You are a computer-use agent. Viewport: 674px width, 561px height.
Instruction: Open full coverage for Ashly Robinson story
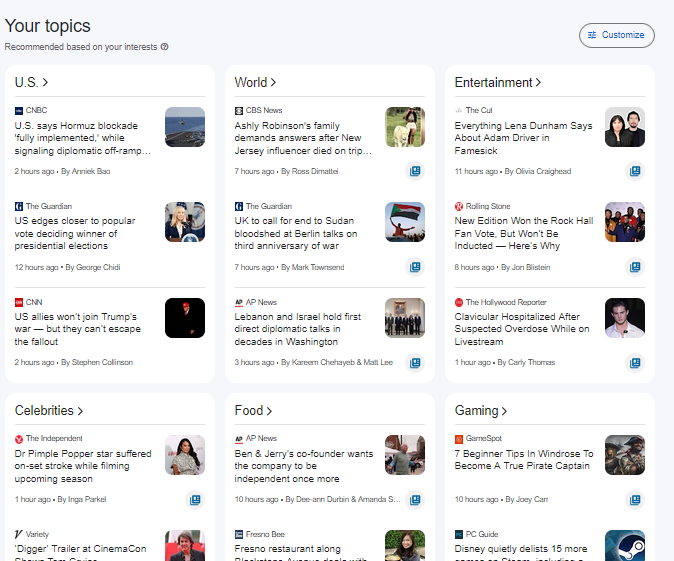click(414, 171)
